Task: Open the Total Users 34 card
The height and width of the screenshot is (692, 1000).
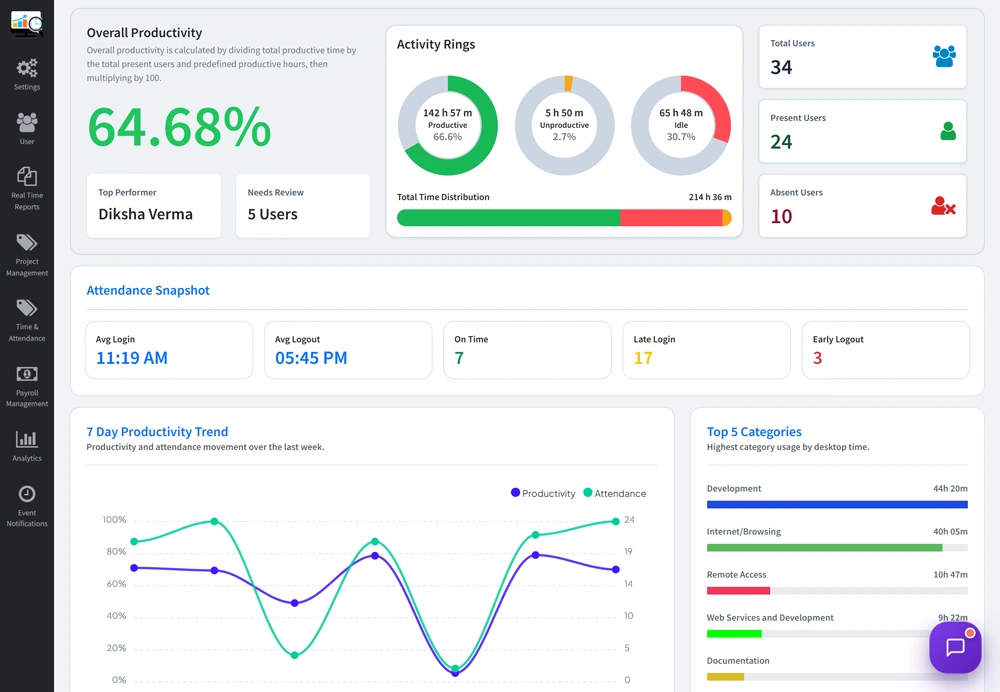Action: (862, 57)
